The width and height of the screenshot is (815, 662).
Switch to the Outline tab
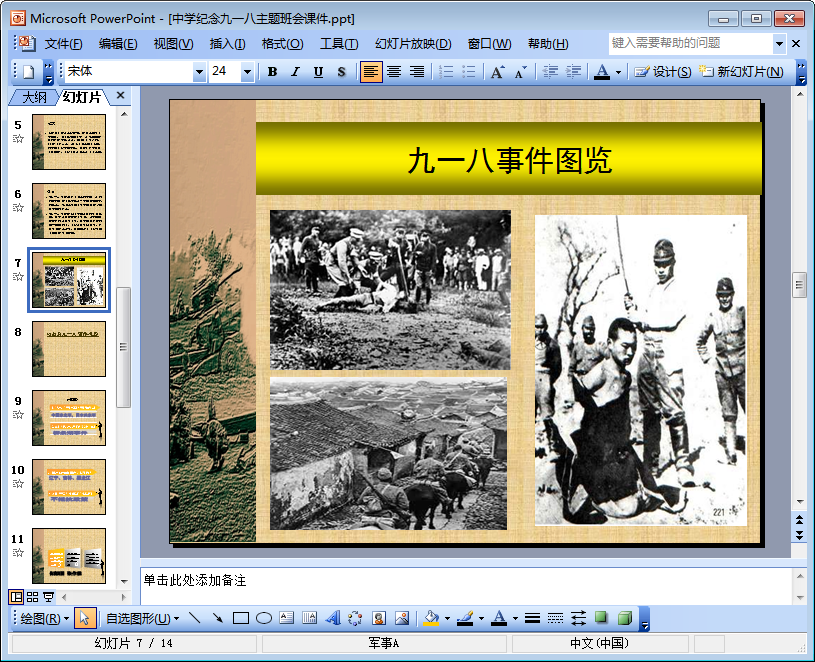point(34,97)
